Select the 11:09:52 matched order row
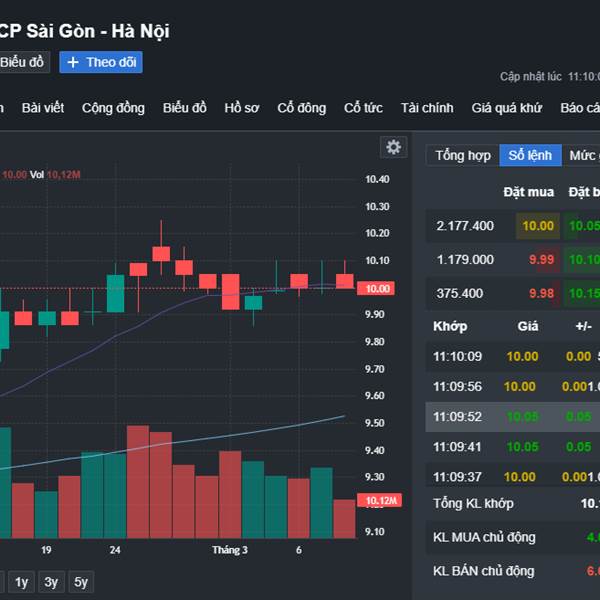The image size is (600, 600). coord(512,417)
